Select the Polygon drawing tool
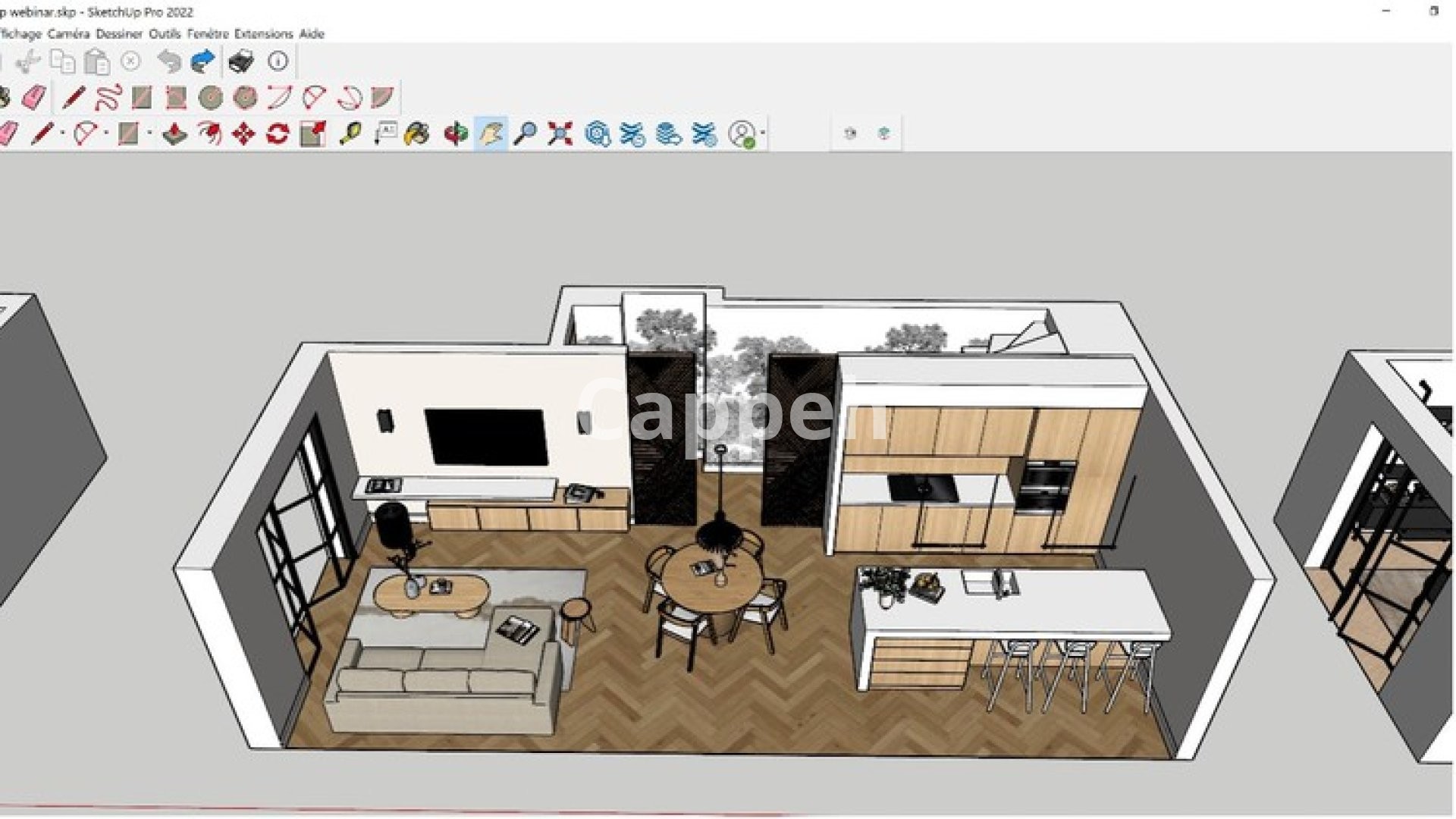 click(245, 98)
